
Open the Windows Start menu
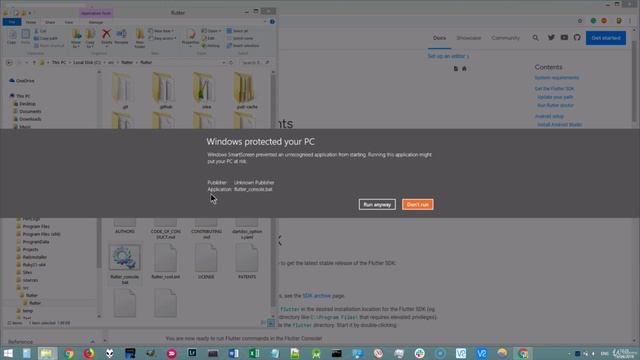click(x=7, y=353)
